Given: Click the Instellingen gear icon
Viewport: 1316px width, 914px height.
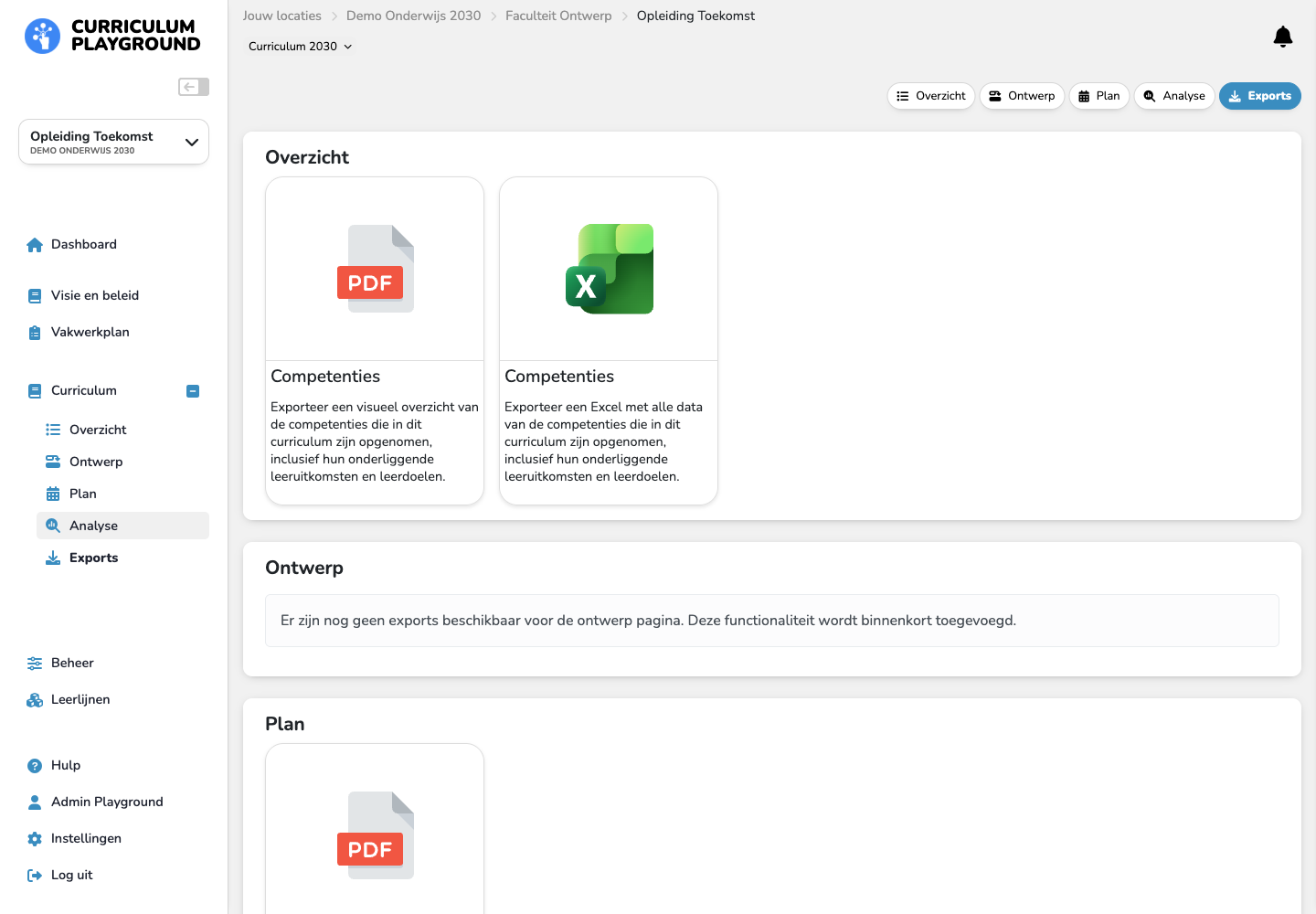Looking at the screenshot, I should click(x=35, y=839).
